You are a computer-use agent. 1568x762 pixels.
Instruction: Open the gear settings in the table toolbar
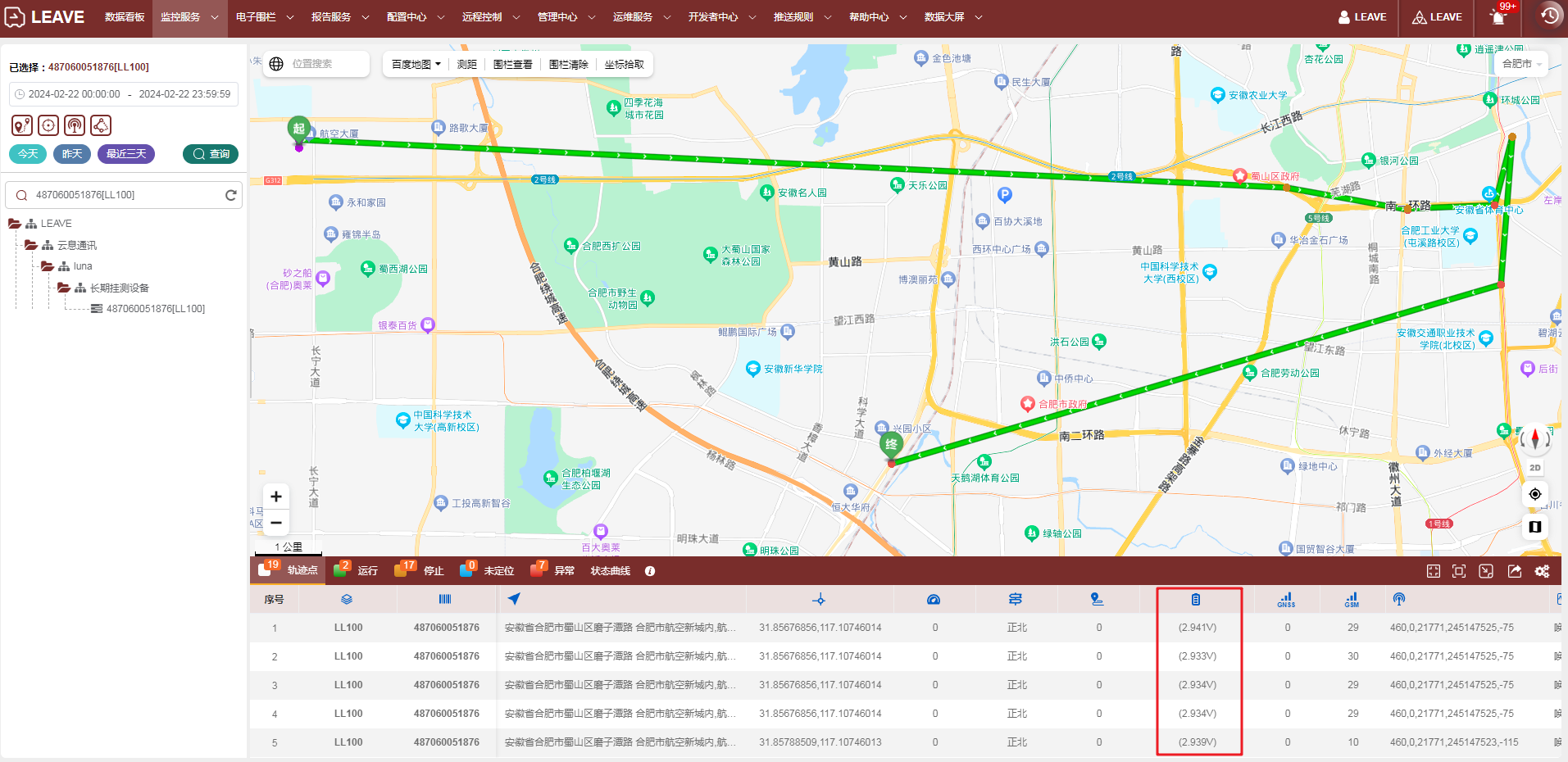point(1542,571)
